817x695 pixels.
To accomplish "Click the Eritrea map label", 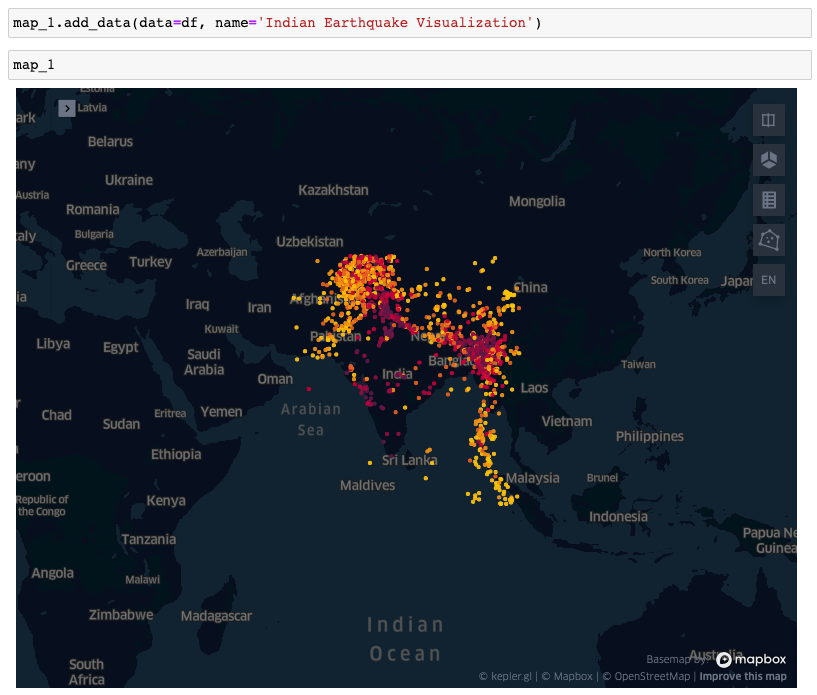I will (170, 414).
